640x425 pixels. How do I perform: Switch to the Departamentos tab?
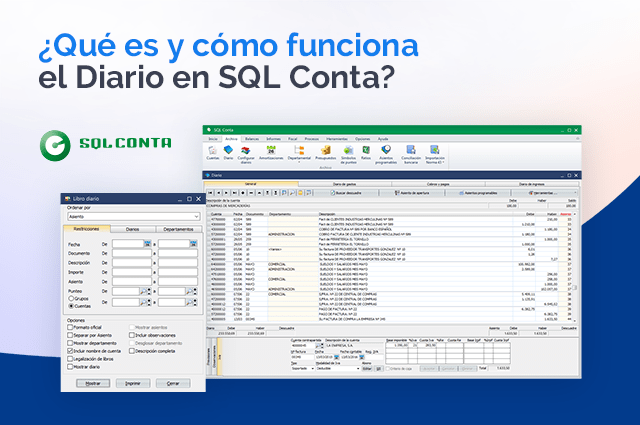177,229
